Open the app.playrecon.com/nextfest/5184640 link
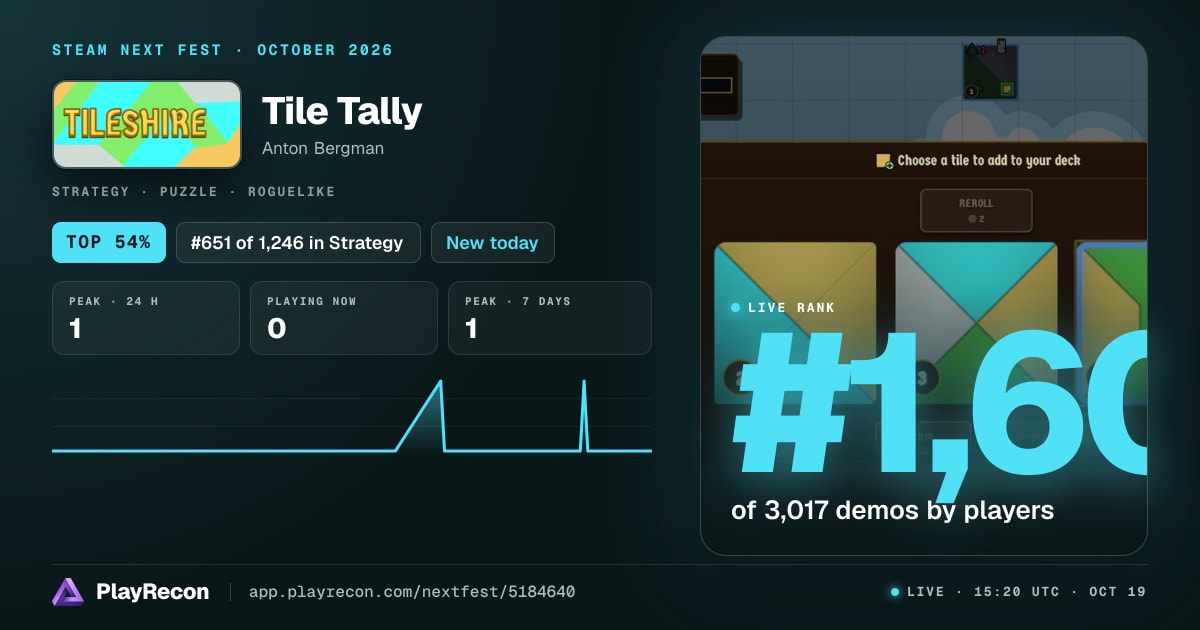 pos(412,592)
